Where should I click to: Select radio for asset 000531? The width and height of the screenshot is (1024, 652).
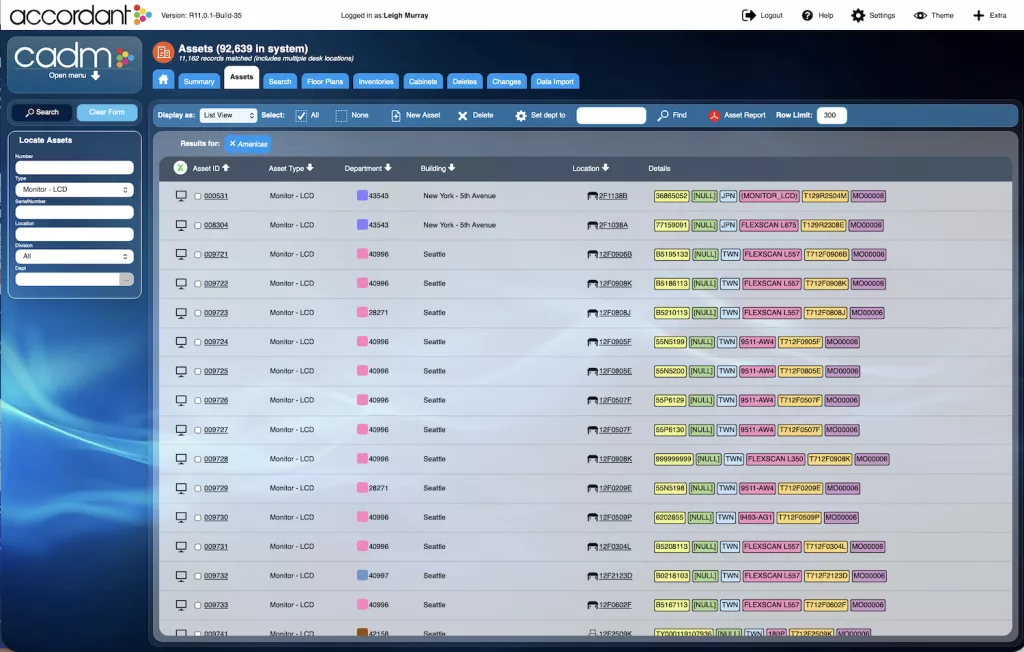pyautogui.click(x=198, y=196)
